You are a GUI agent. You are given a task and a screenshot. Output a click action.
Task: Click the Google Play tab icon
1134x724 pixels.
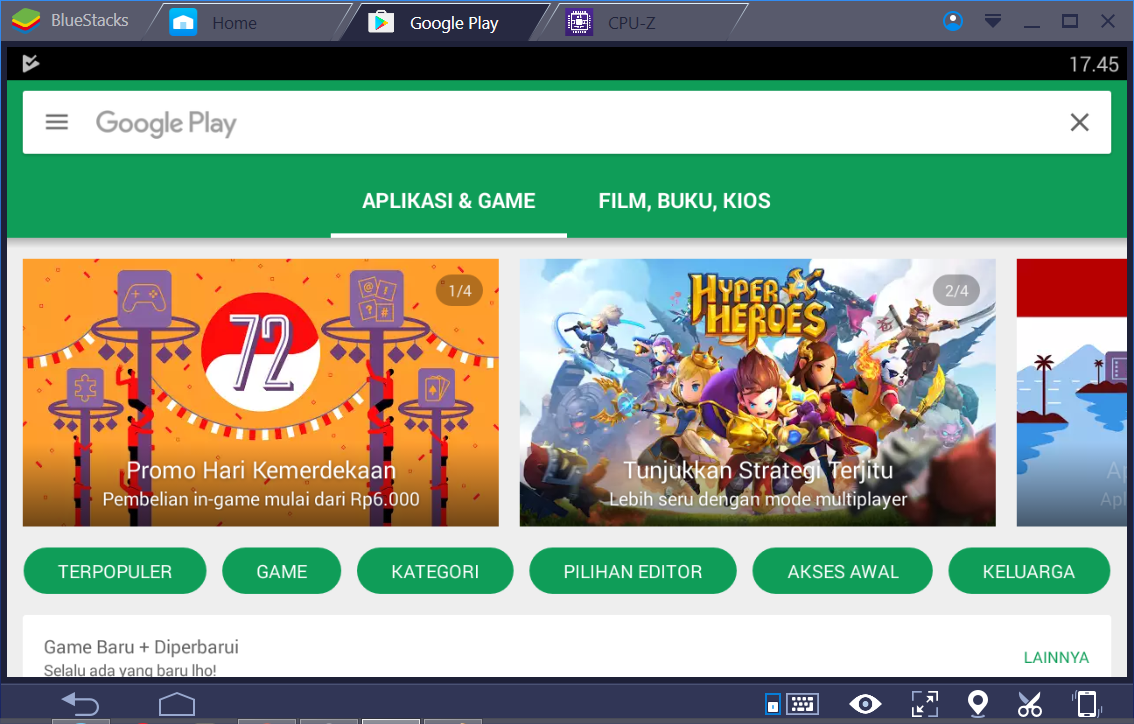(x=381, y=22)
